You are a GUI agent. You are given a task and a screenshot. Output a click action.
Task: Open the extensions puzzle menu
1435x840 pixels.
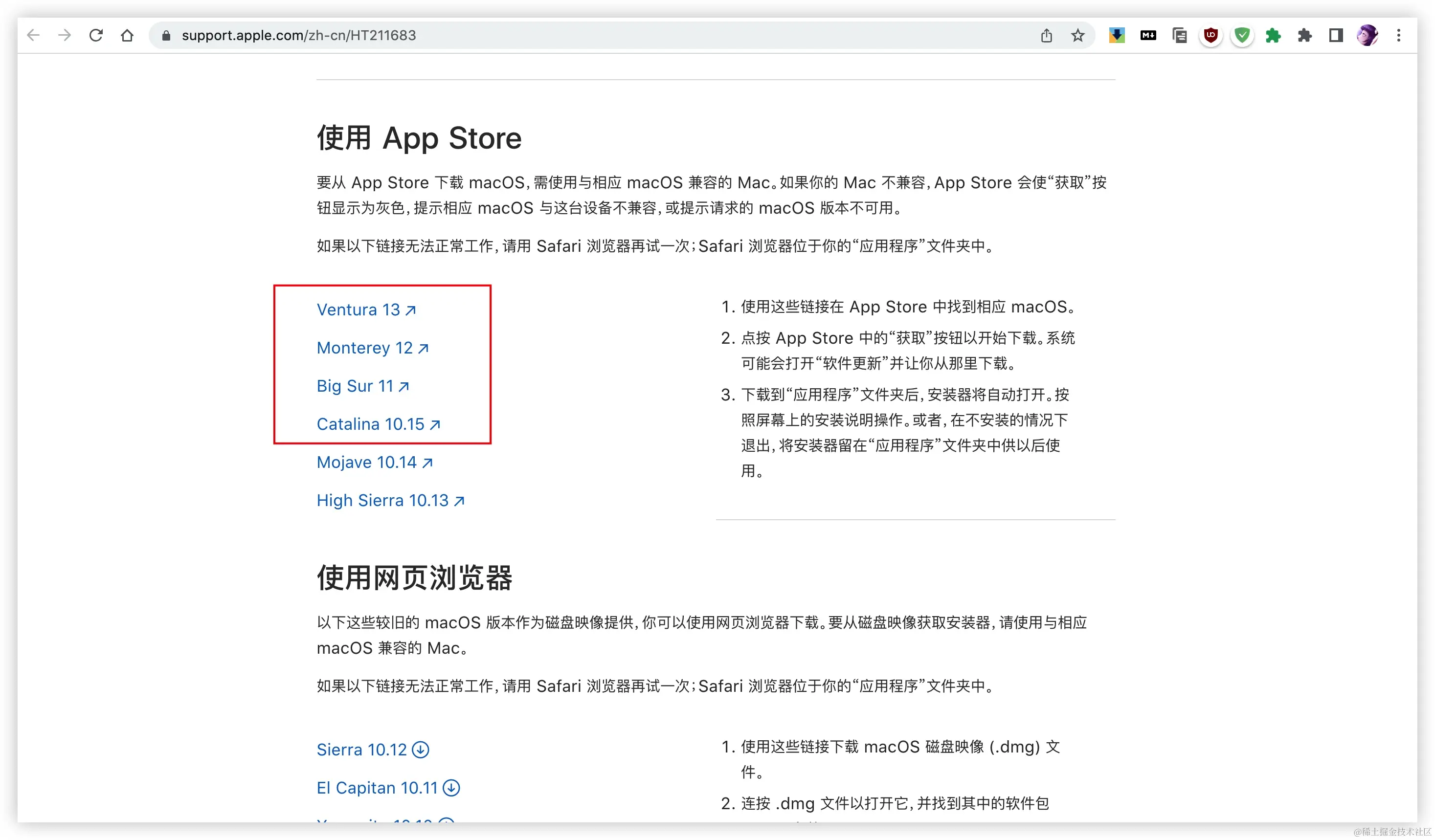[1304, 35]
